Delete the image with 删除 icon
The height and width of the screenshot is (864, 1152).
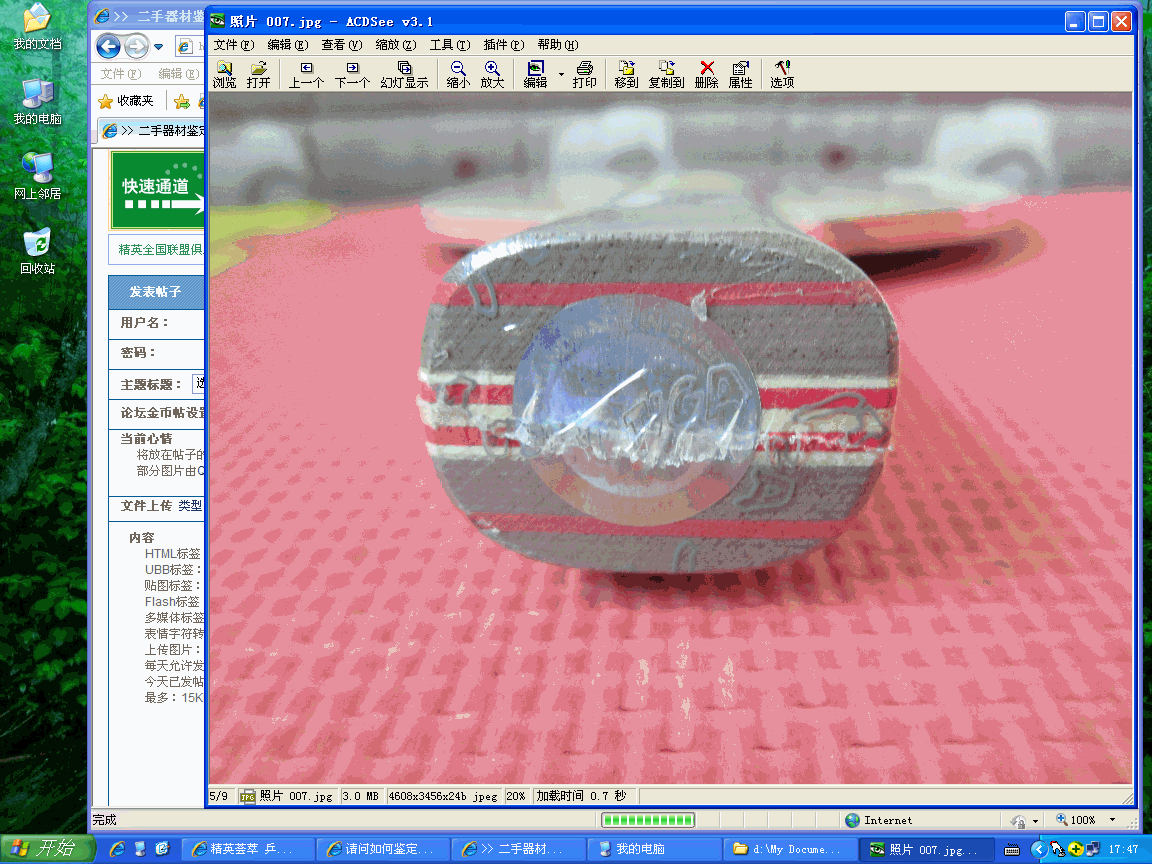[x=707, y=74]
